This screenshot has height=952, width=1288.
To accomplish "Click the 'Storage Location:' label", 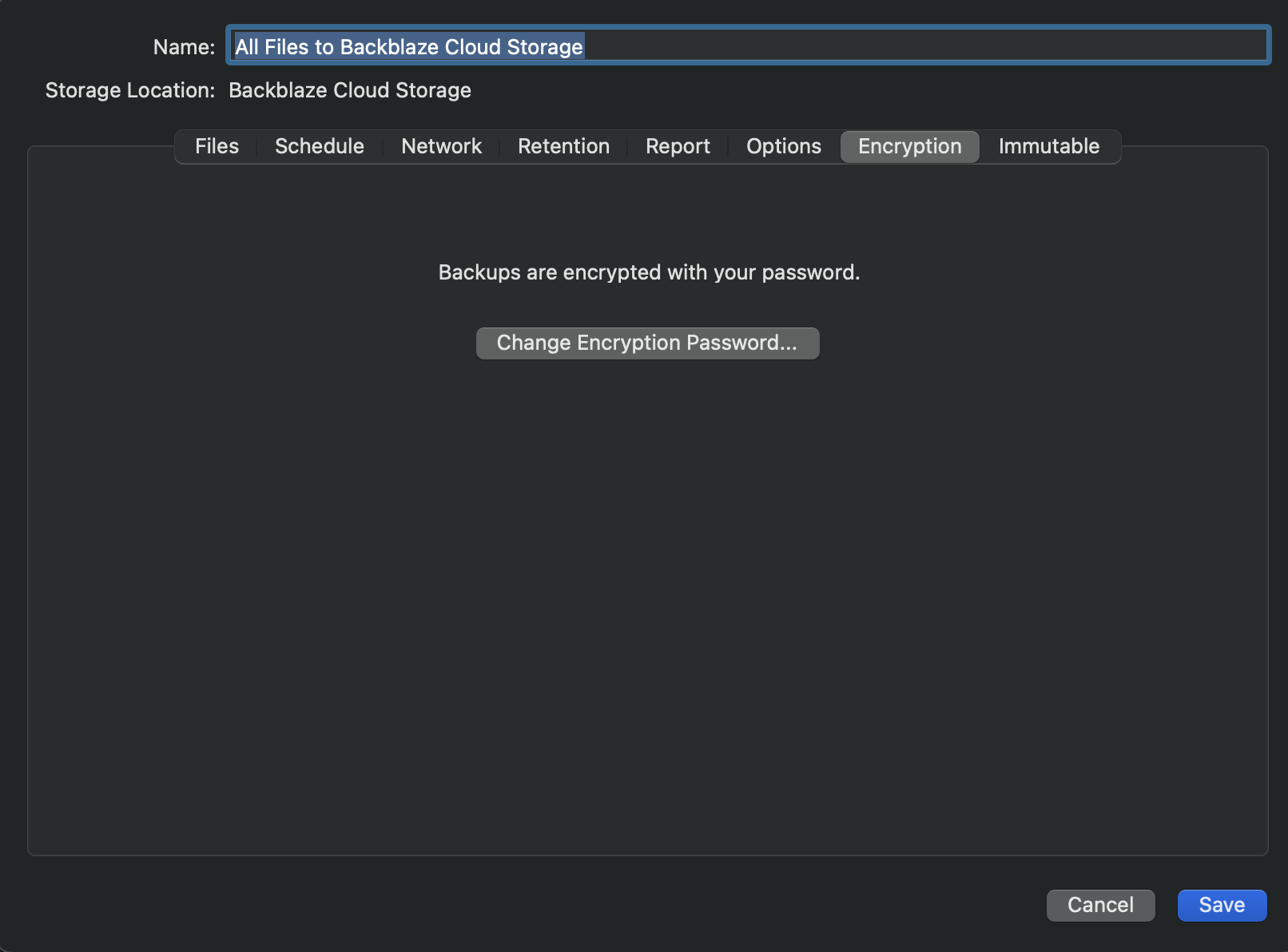I will click(130, 90).
